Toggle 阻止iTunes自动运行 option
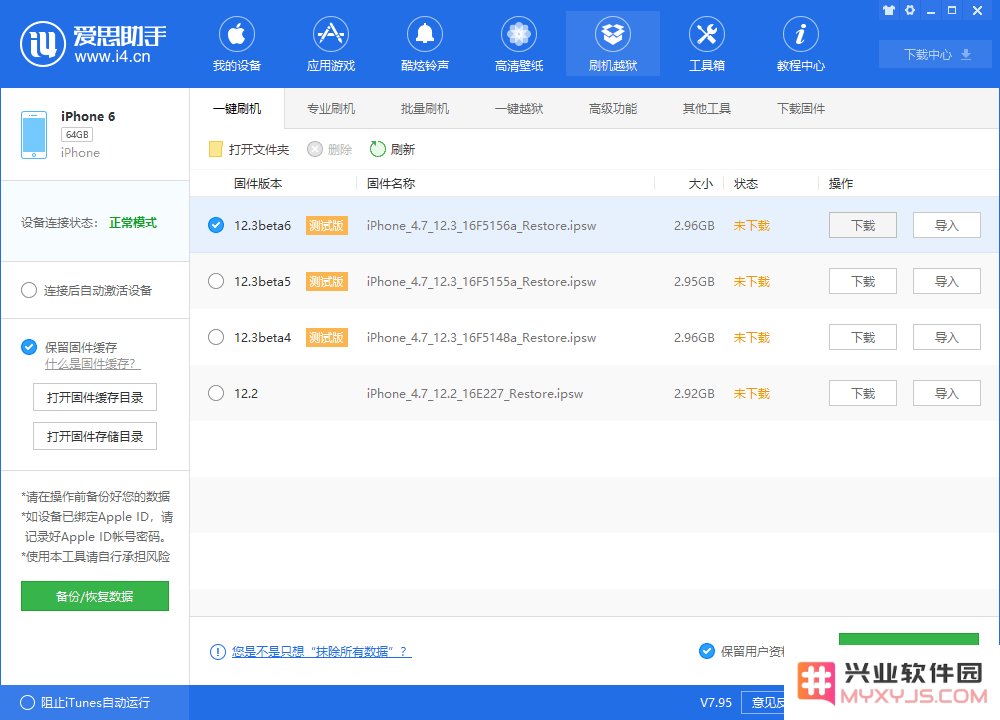 27,702
